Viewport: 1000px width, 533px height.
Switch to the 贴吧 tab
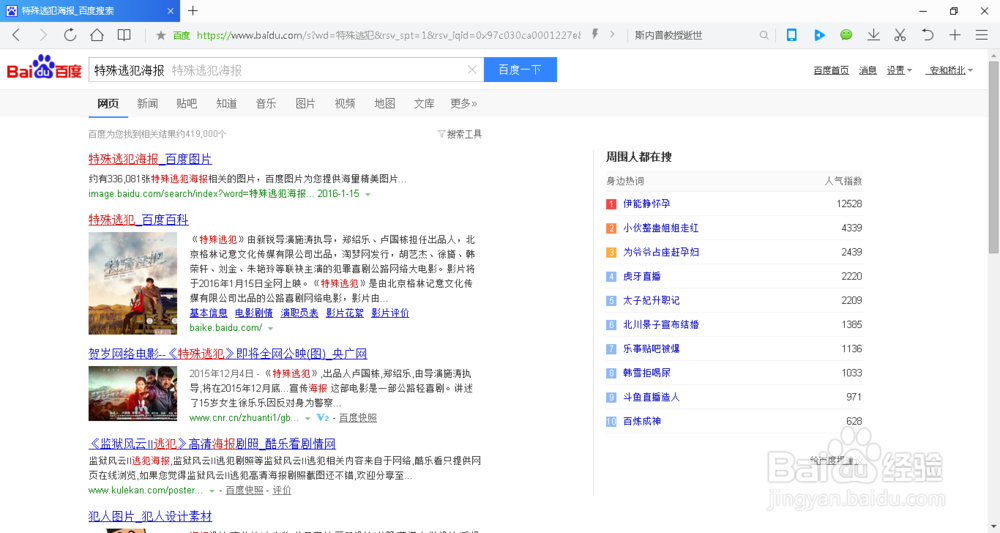pyautogui.click(x=187, y=103)
